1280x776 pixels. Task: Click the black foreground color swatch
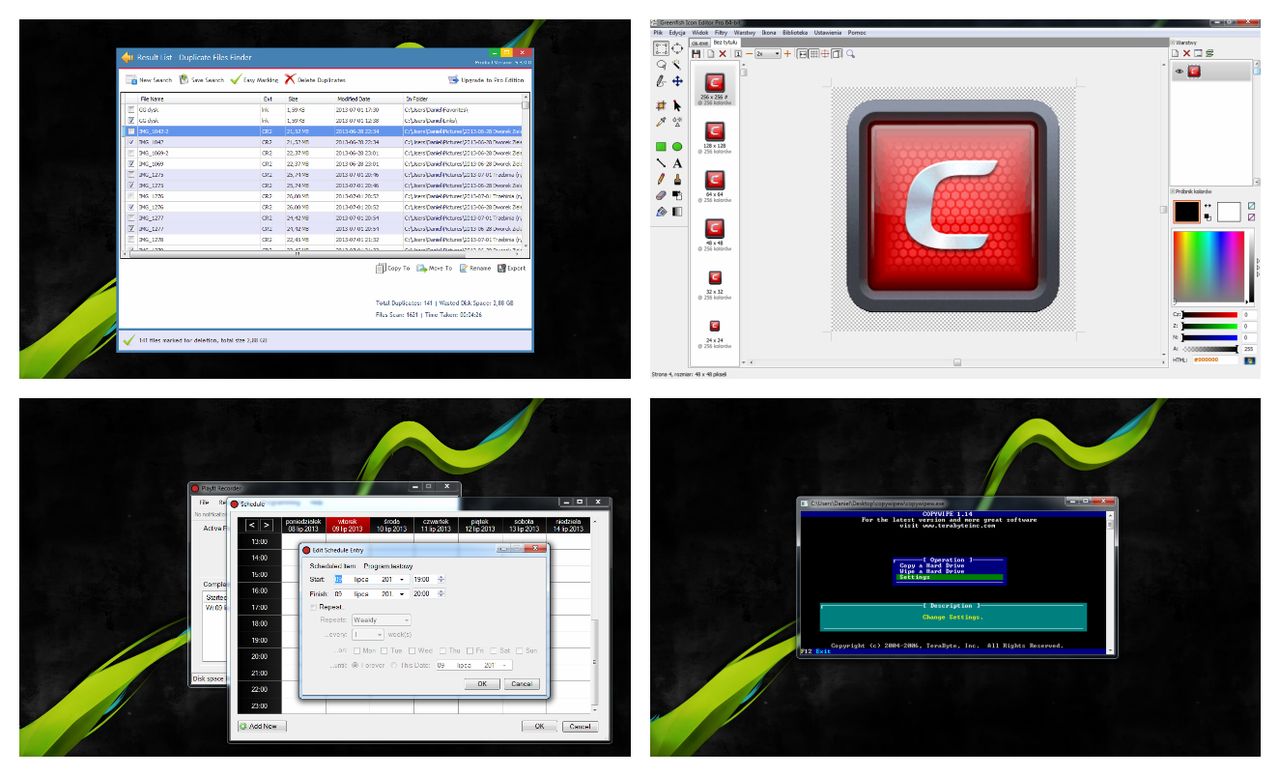pos(1187,211)
